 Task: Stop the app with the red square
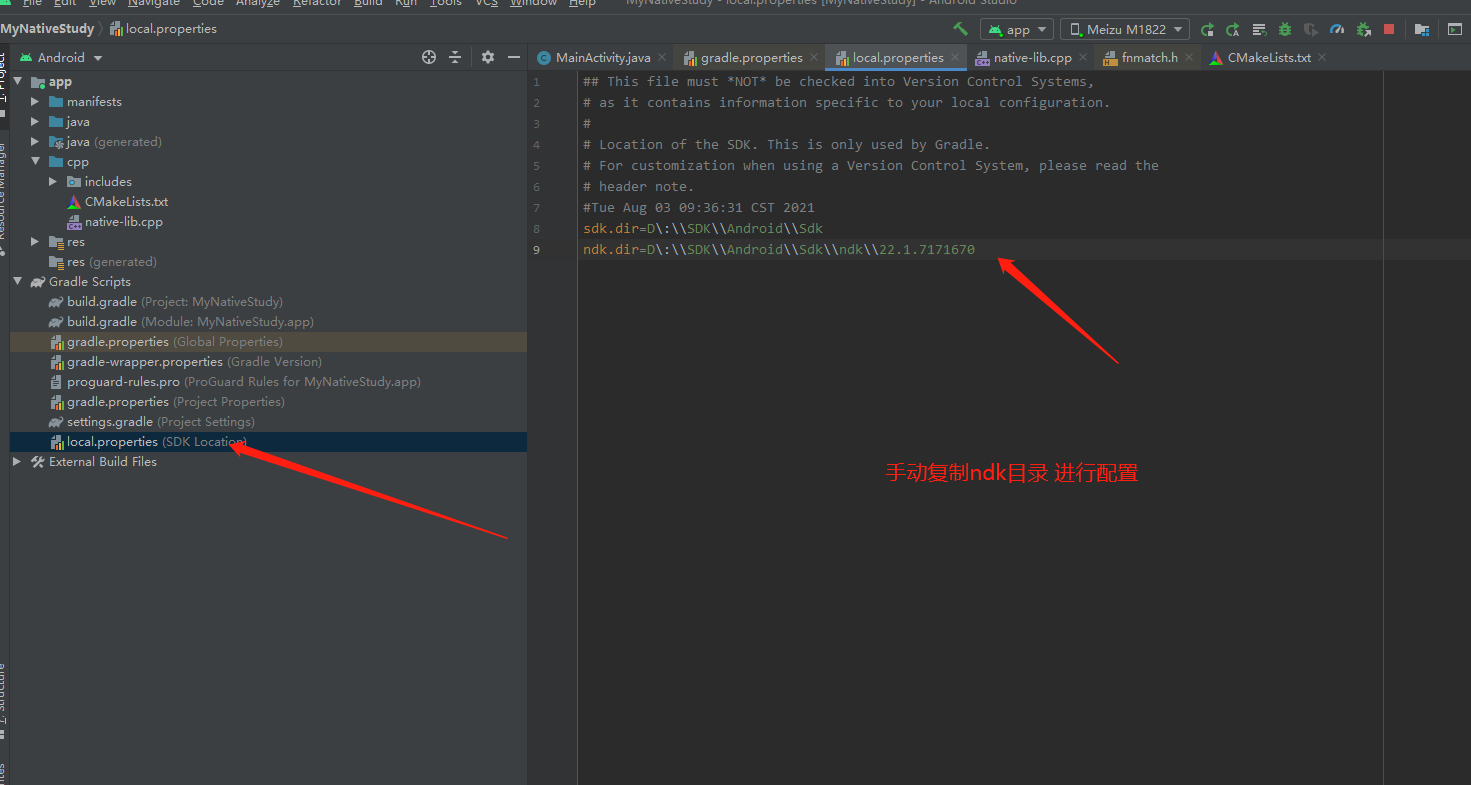point(1389,29)
